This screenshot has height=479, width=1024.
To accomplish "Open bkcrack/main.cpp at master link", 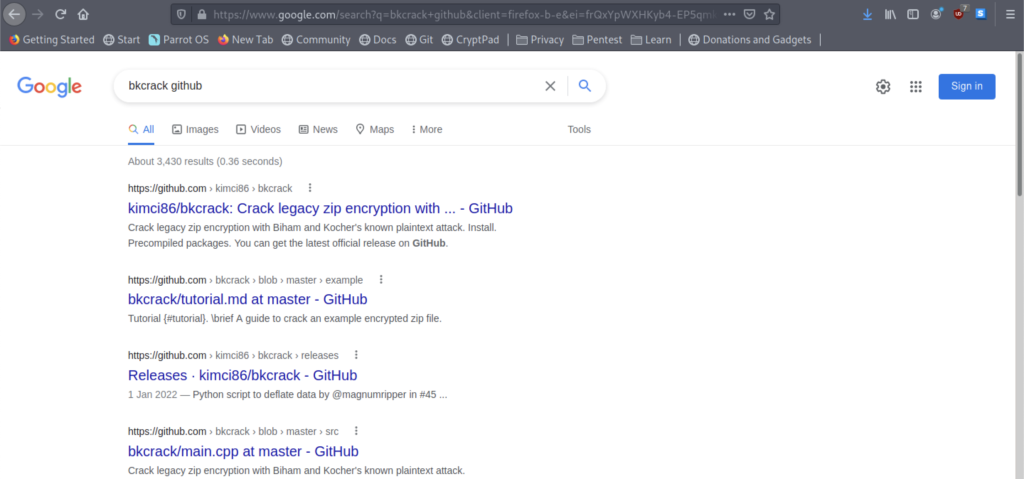I will pos(243,451).
